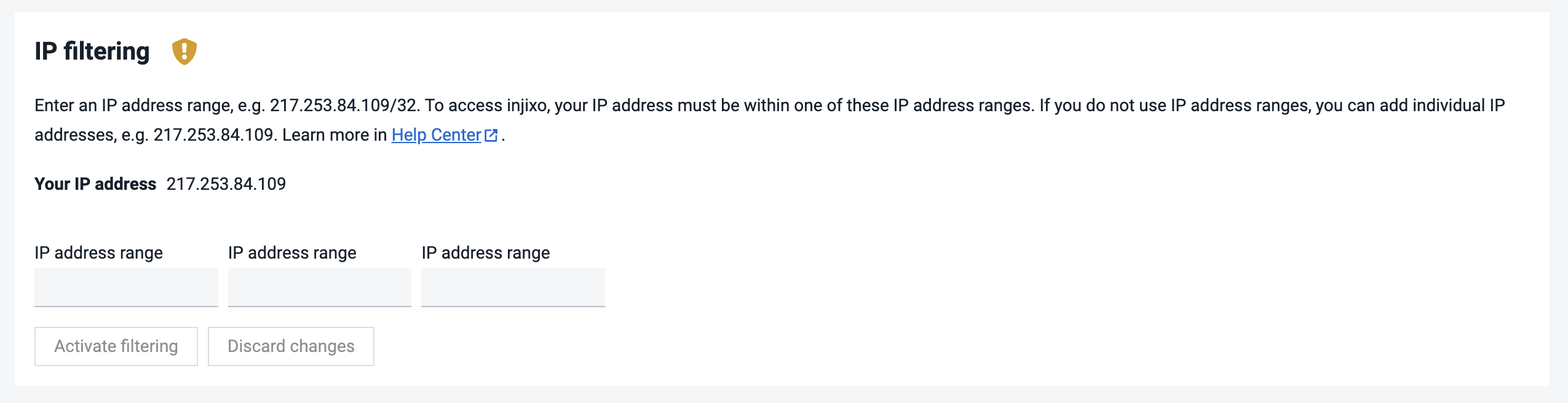Select the displayed IP address 217.253.84.109
1568x403 pixels.
(226, 182)
